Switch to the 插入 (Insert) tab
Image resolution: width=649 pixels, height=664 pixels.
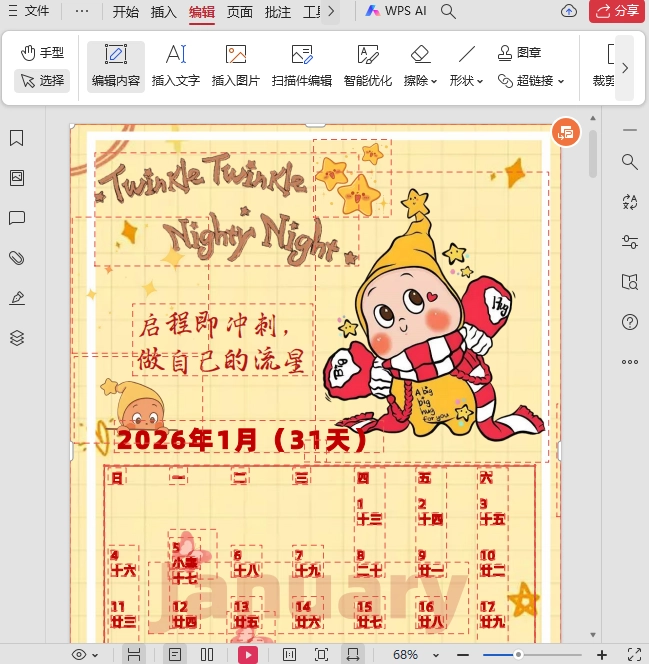tap(163, 12)
